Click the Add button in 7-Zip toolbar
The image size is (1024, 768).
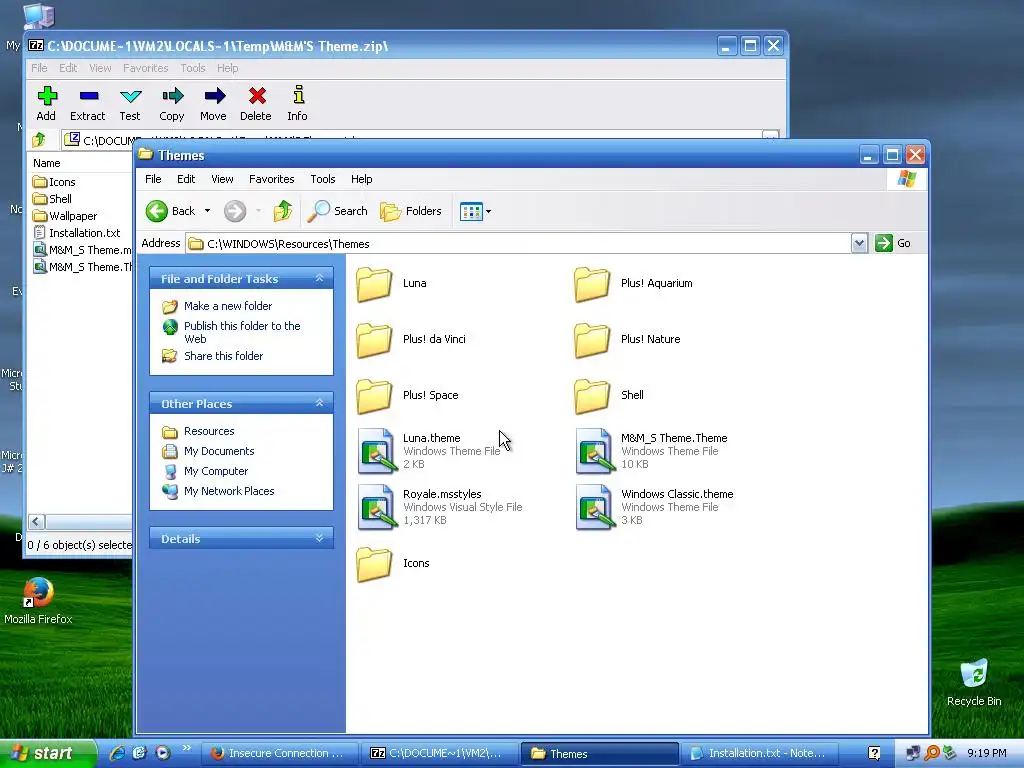point(46,103)
